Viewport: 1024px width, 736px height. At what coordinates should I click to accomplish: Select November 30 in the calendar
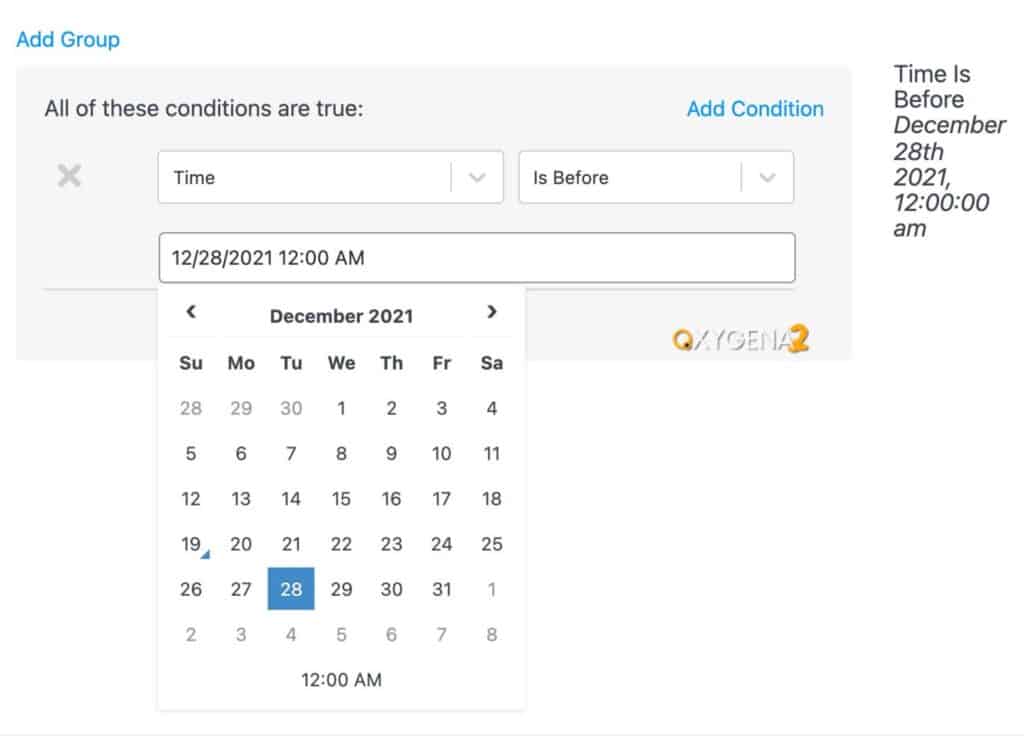click(291, 408)
